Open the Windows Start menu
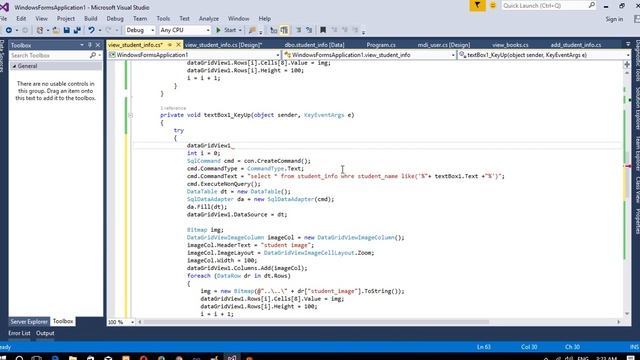The image size is (640, 360). pos(3,358)
